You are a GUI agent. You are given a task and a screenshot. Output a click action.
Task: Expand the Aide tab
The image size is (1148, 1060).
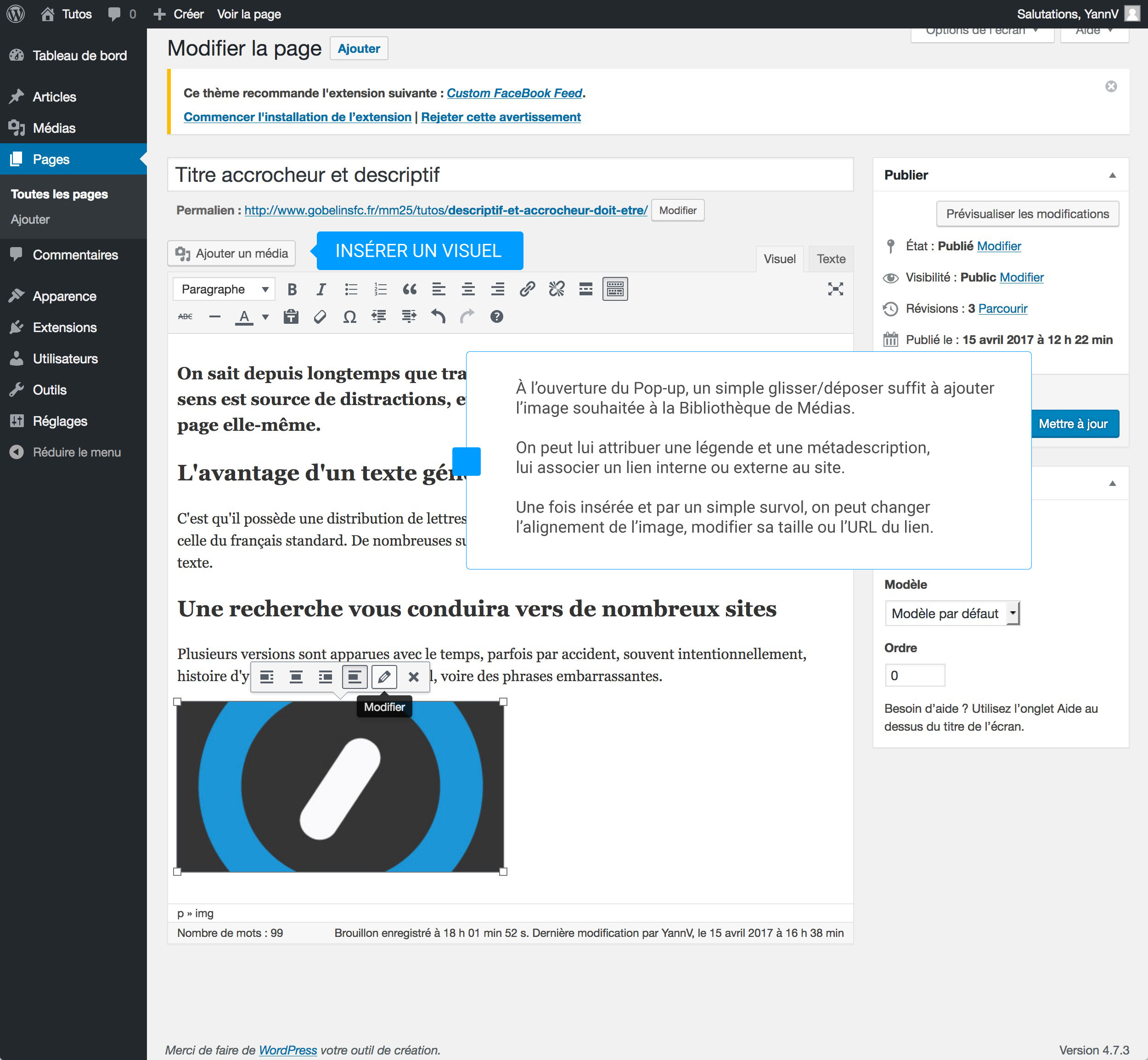1095,32
